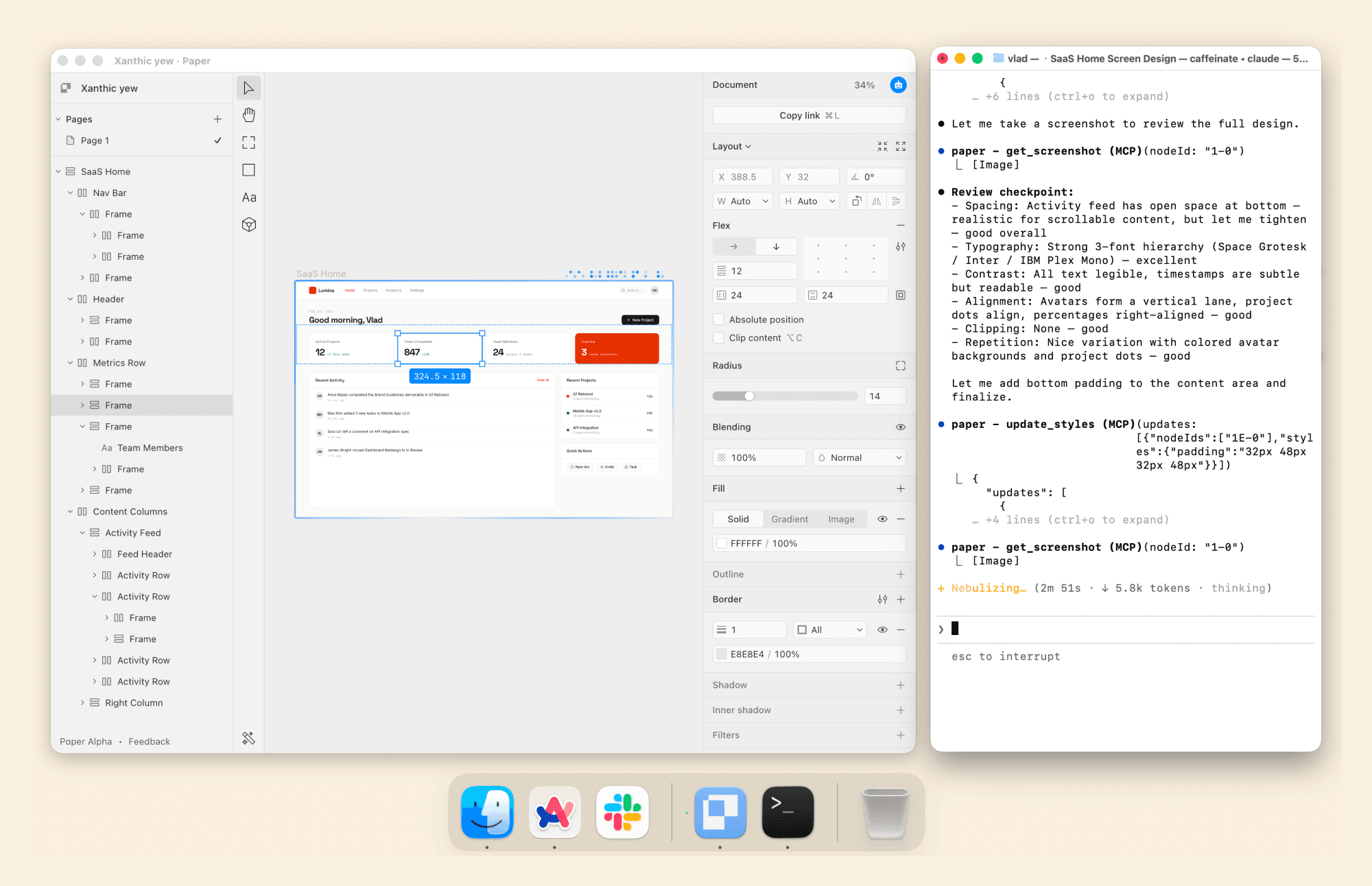Viewport: 1372px width, 886px height.
Task: Collapse the Metrics Row layer
Action: coord(70,363)
